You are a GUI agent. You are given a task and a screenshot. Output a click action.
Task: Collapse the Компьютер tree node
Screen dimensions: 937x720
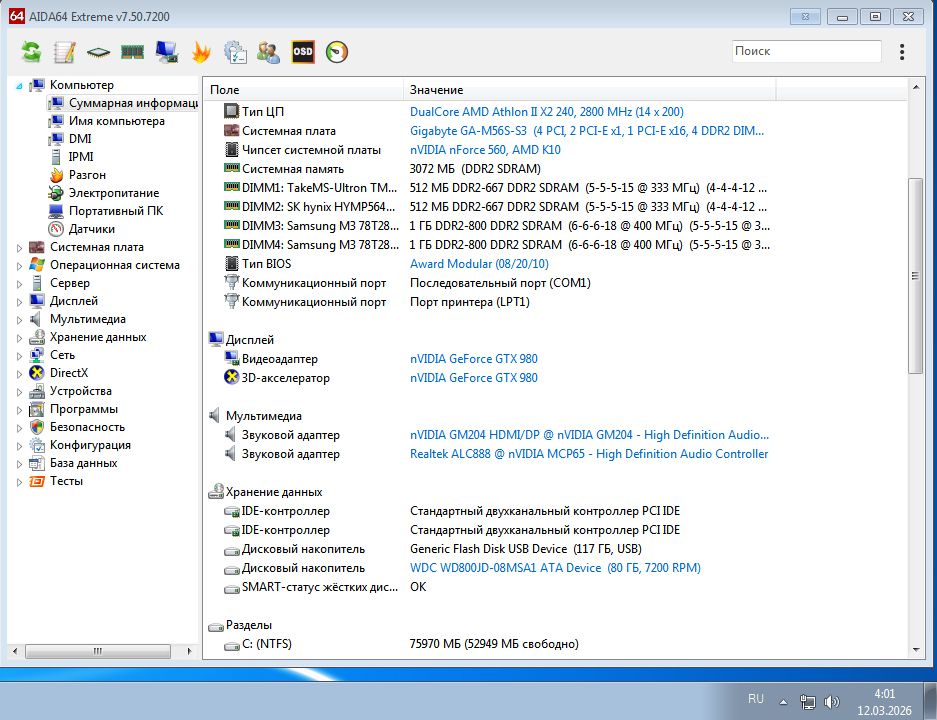point(19,85)
